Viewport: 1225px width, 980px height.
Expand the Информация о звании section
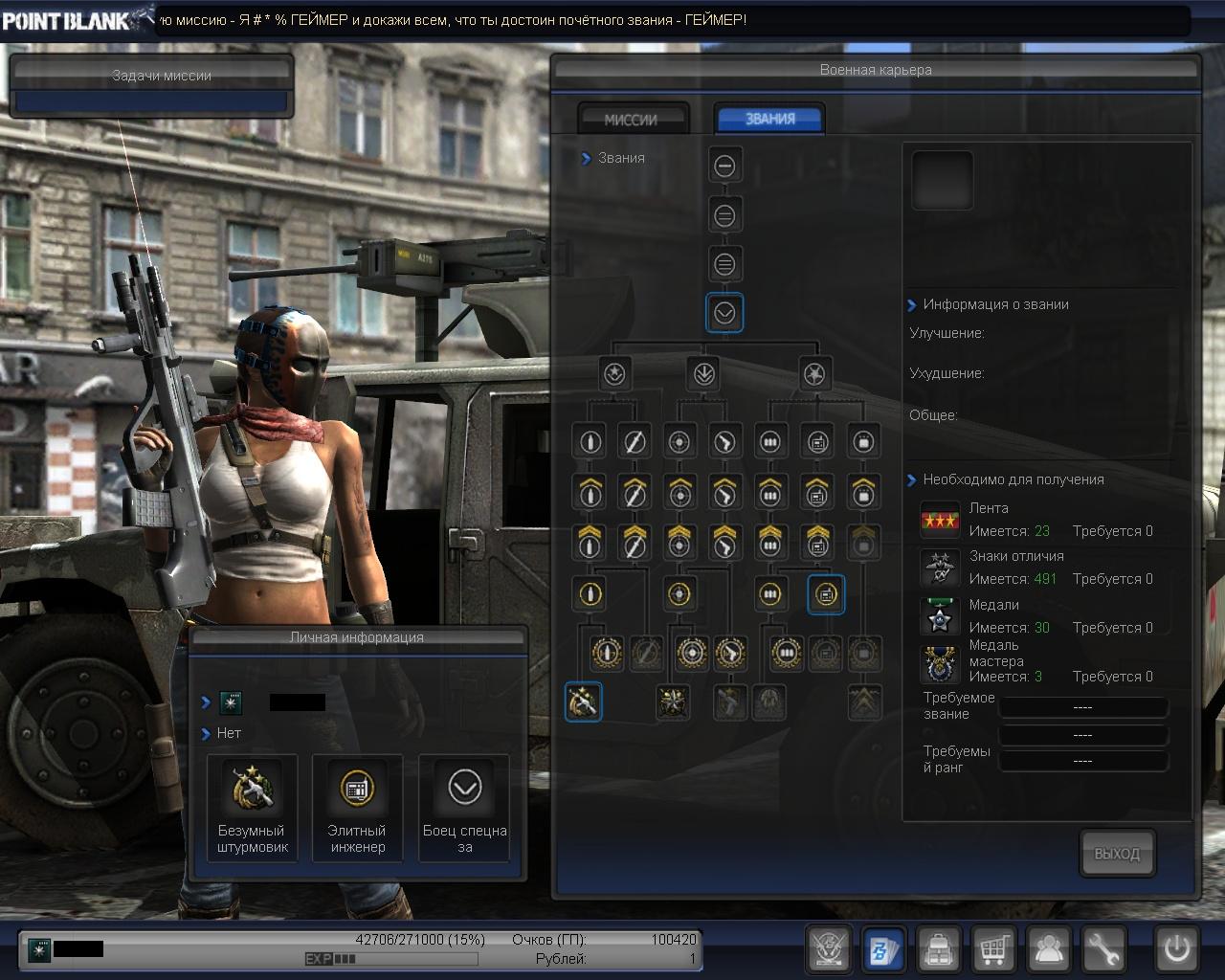tap(911, 305)
